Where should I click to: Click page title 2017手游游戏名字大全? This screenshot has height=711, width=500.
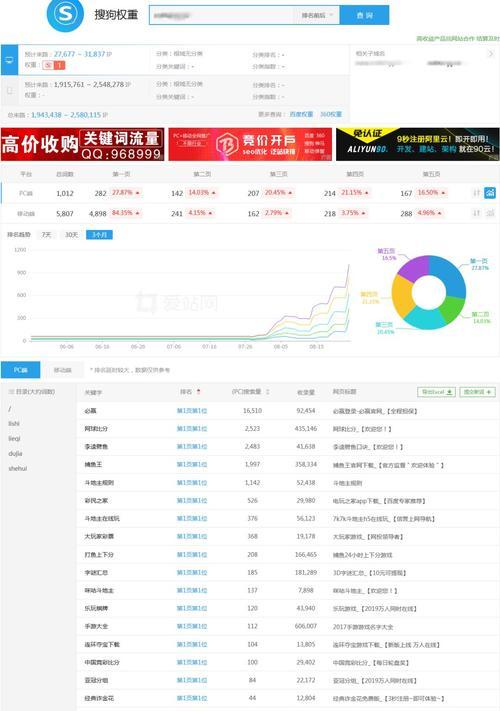[363, 627]
